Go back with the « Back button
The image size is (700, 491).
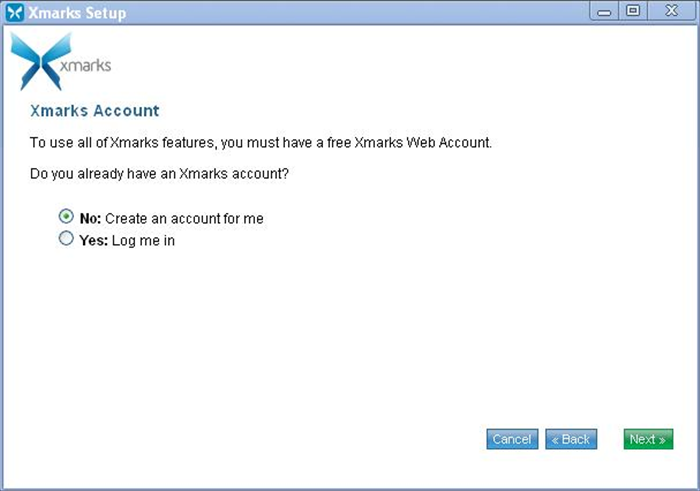(571, 439)
